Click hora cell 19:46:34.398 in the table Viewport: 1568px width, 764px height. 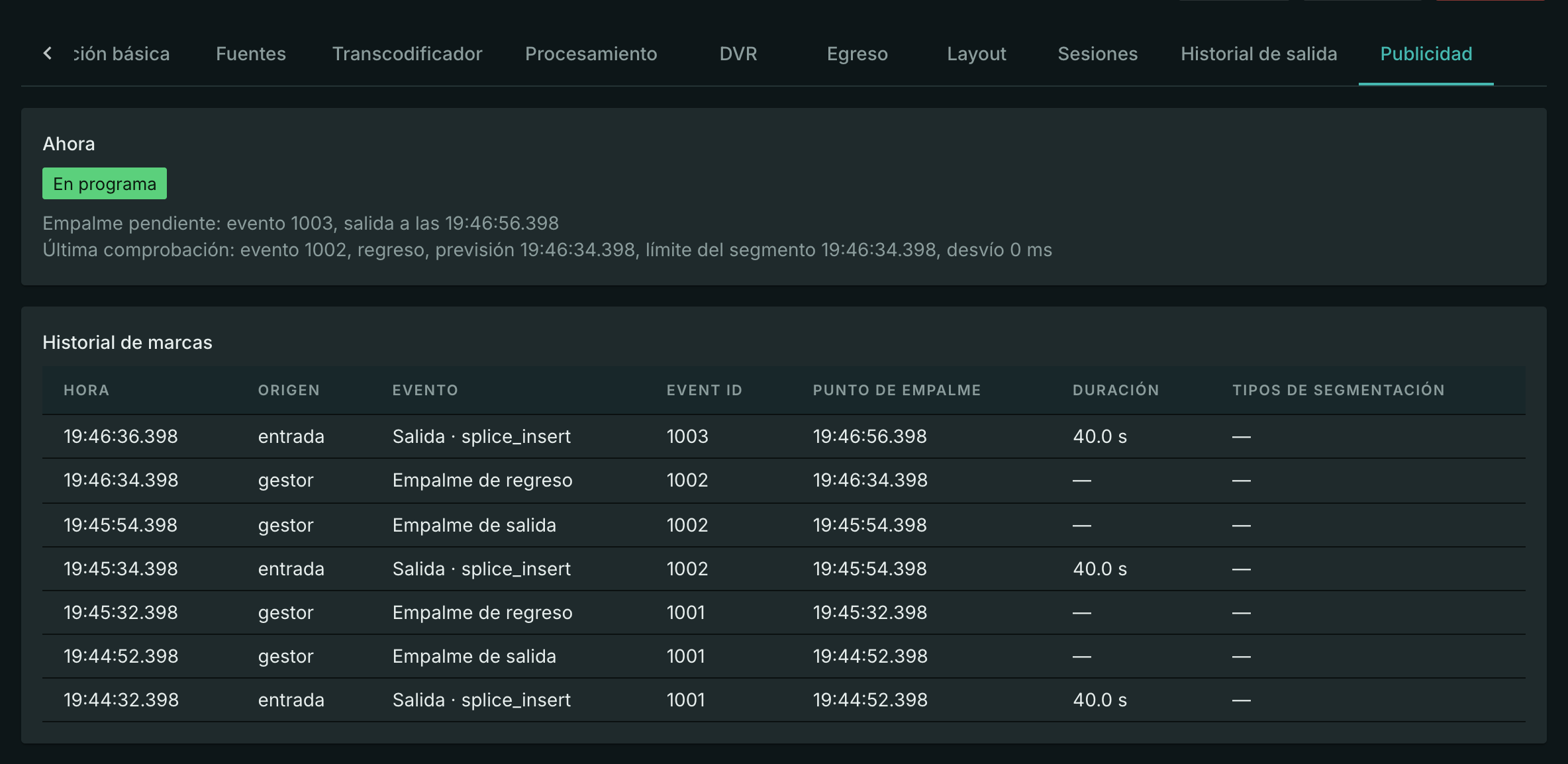tap(121, 480)
